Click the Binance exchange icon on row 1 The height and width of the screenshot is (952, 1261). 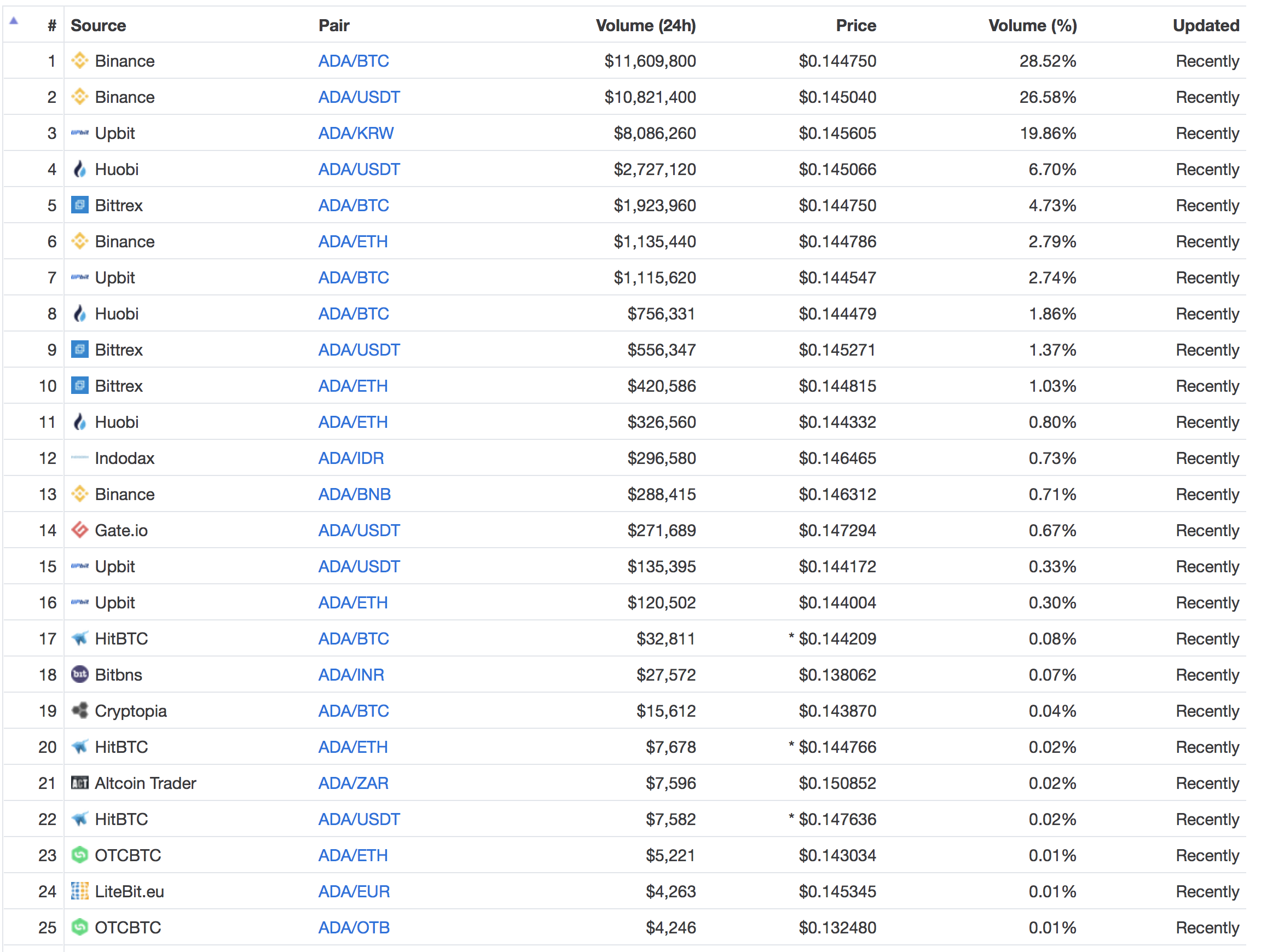[x=80, y=60]
